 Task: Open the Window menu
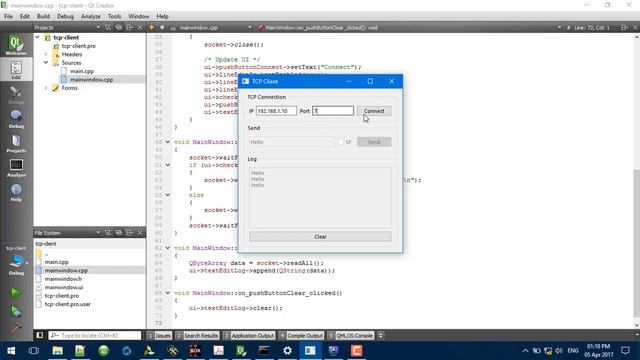tap(139, 16)
